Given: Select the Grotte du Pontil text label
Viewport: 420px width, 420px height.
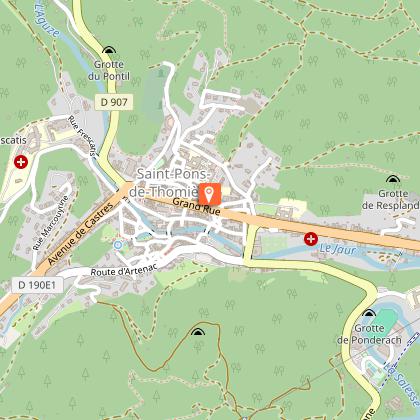Looking at the screenshot, I should pos(109,70).
